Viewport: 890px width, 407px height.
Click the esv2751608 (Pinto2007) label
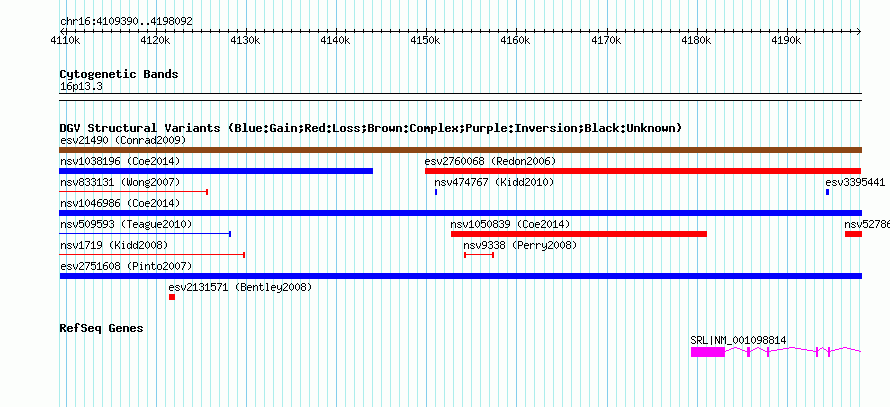coord(126,266)
